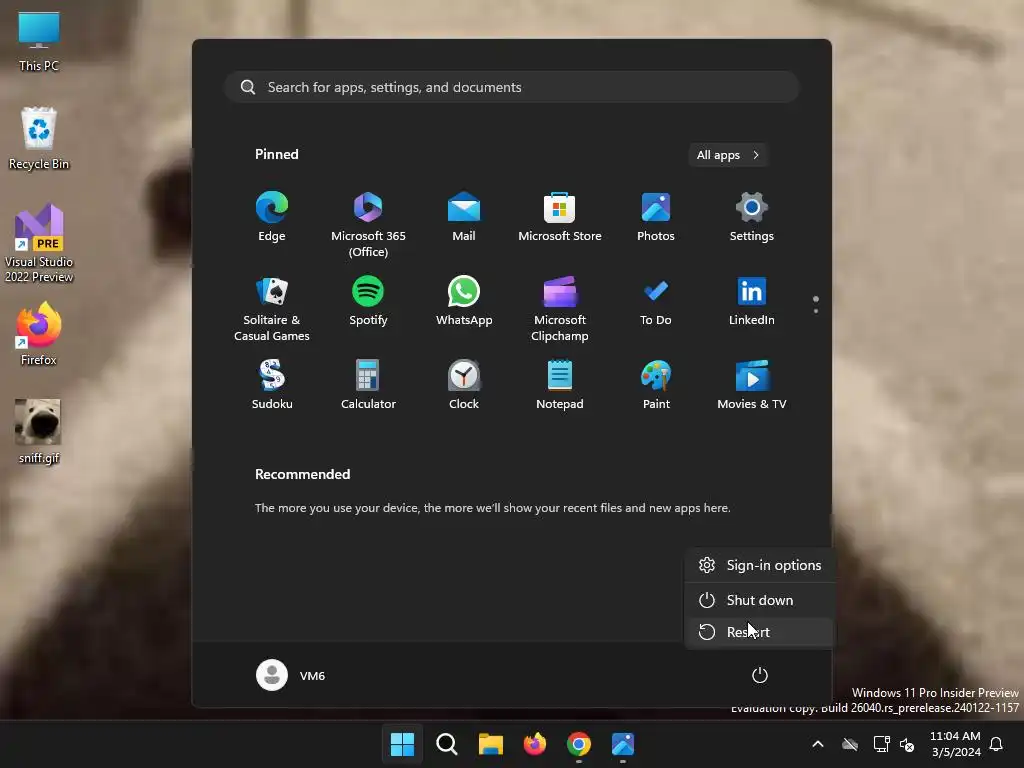Open LinkedIn
Image resolution: width=1024 pixels, height=768 pixels.
coord(752,301)
